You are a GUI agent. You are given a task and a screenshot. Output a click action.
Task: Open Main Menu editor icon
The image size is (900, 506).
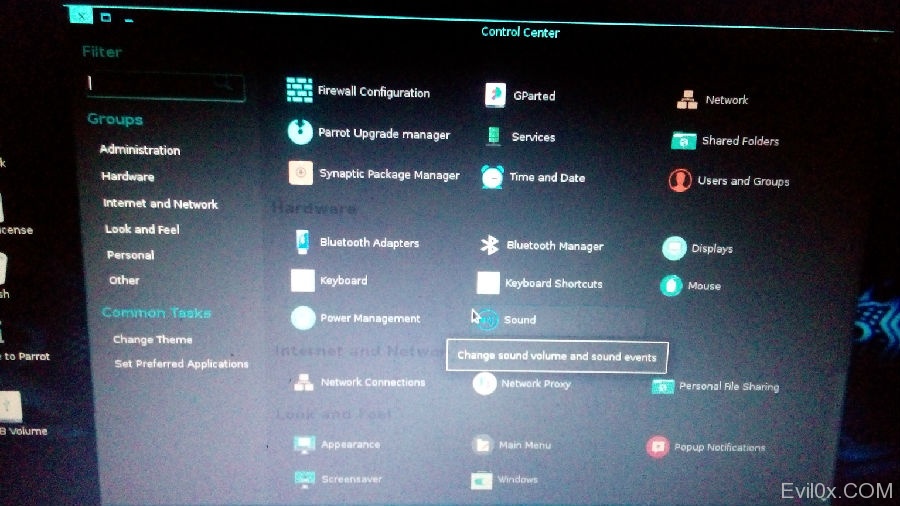[x=483, y=445]
